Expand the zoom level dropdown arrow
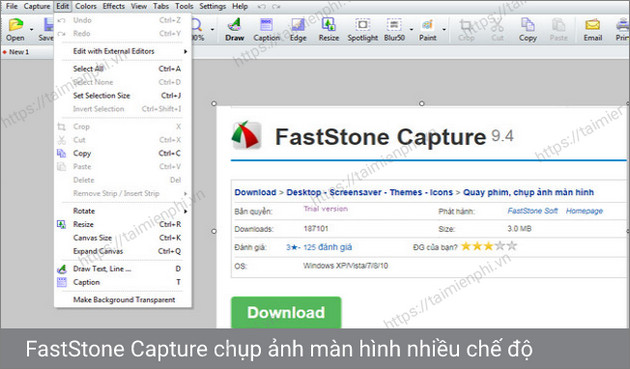 (212, 30)
